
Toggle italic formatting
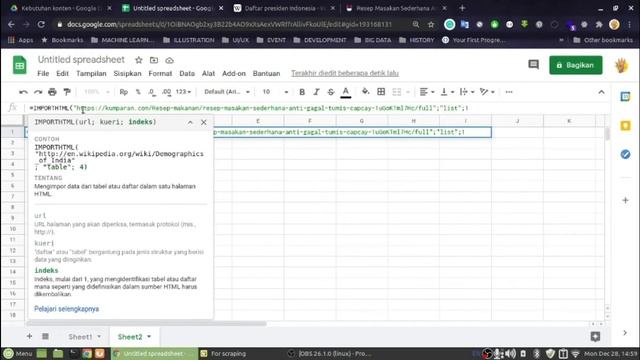pyautogui.click(x=316, y=92)
